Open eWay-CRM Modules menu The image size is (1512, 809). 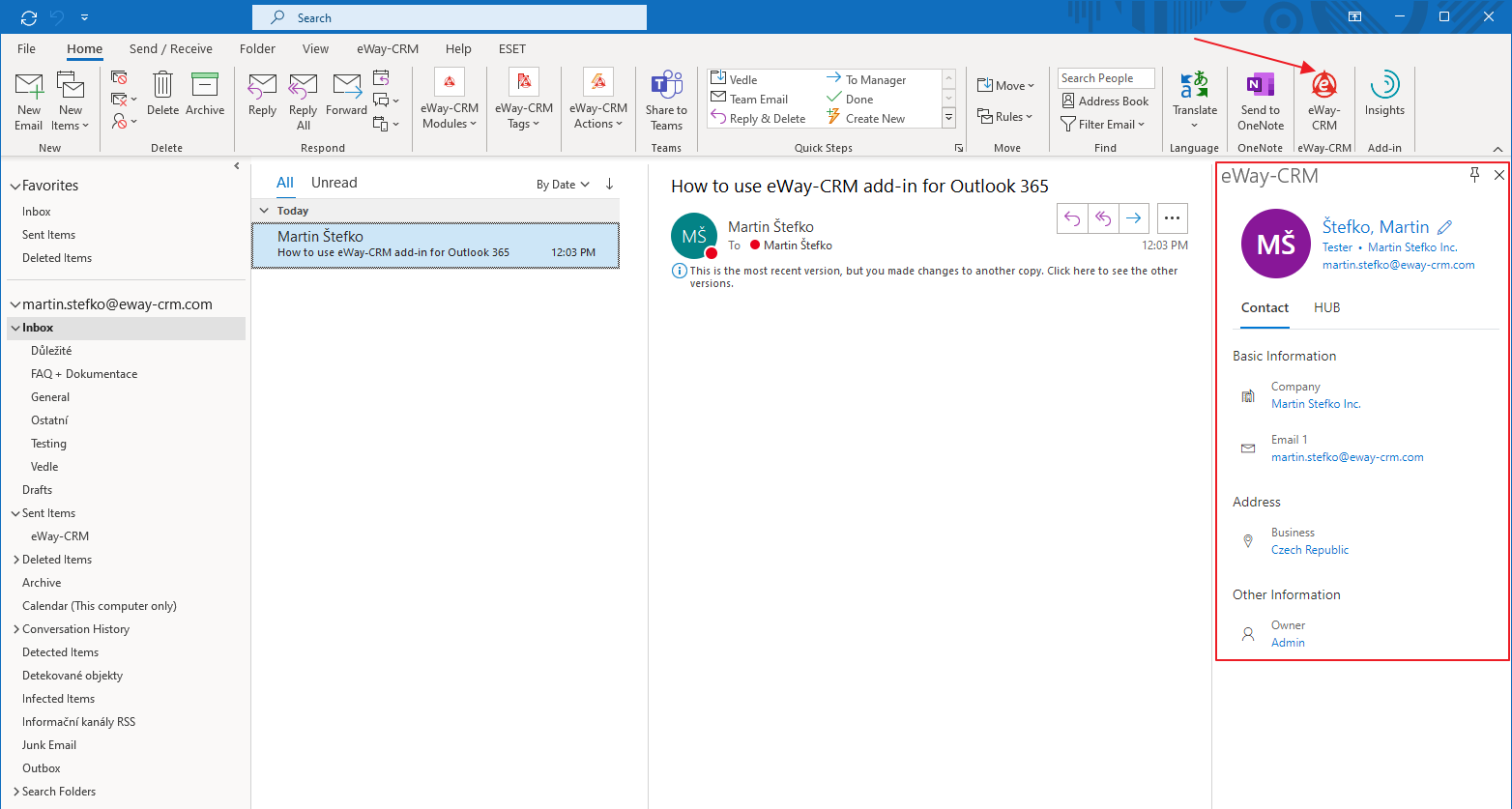pyautogui.click(x=450, y=100)
